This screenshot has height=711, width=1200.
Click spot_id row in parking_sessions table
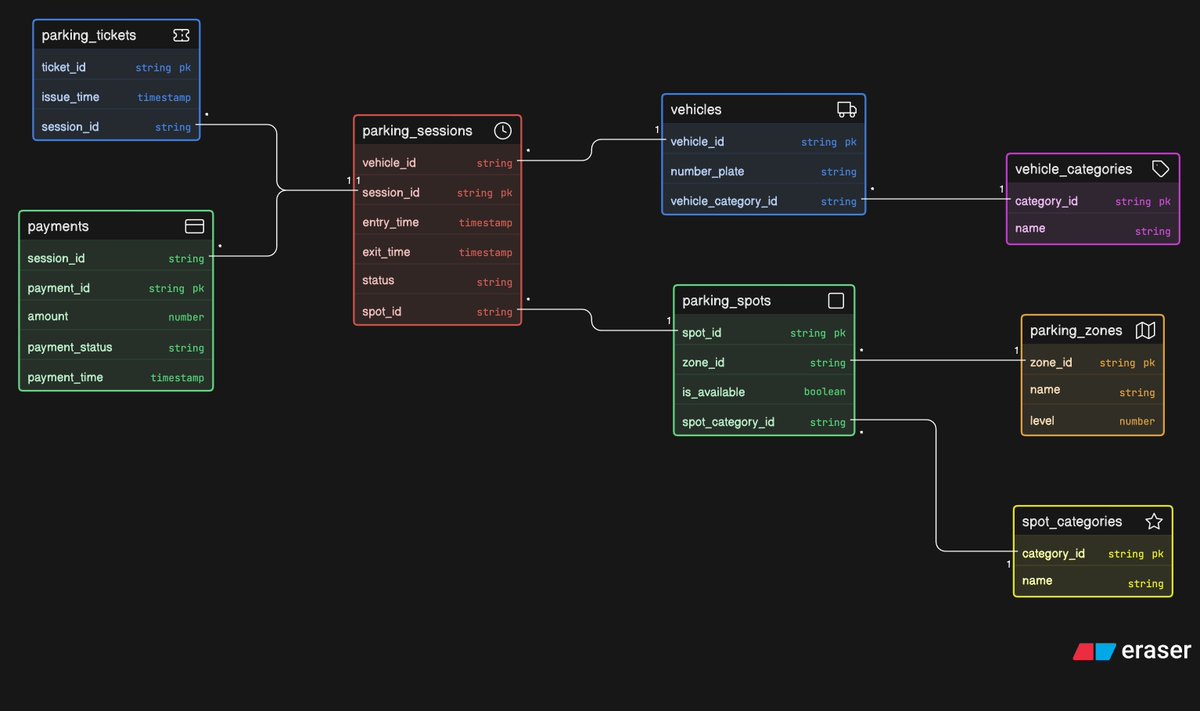[437, 311]
